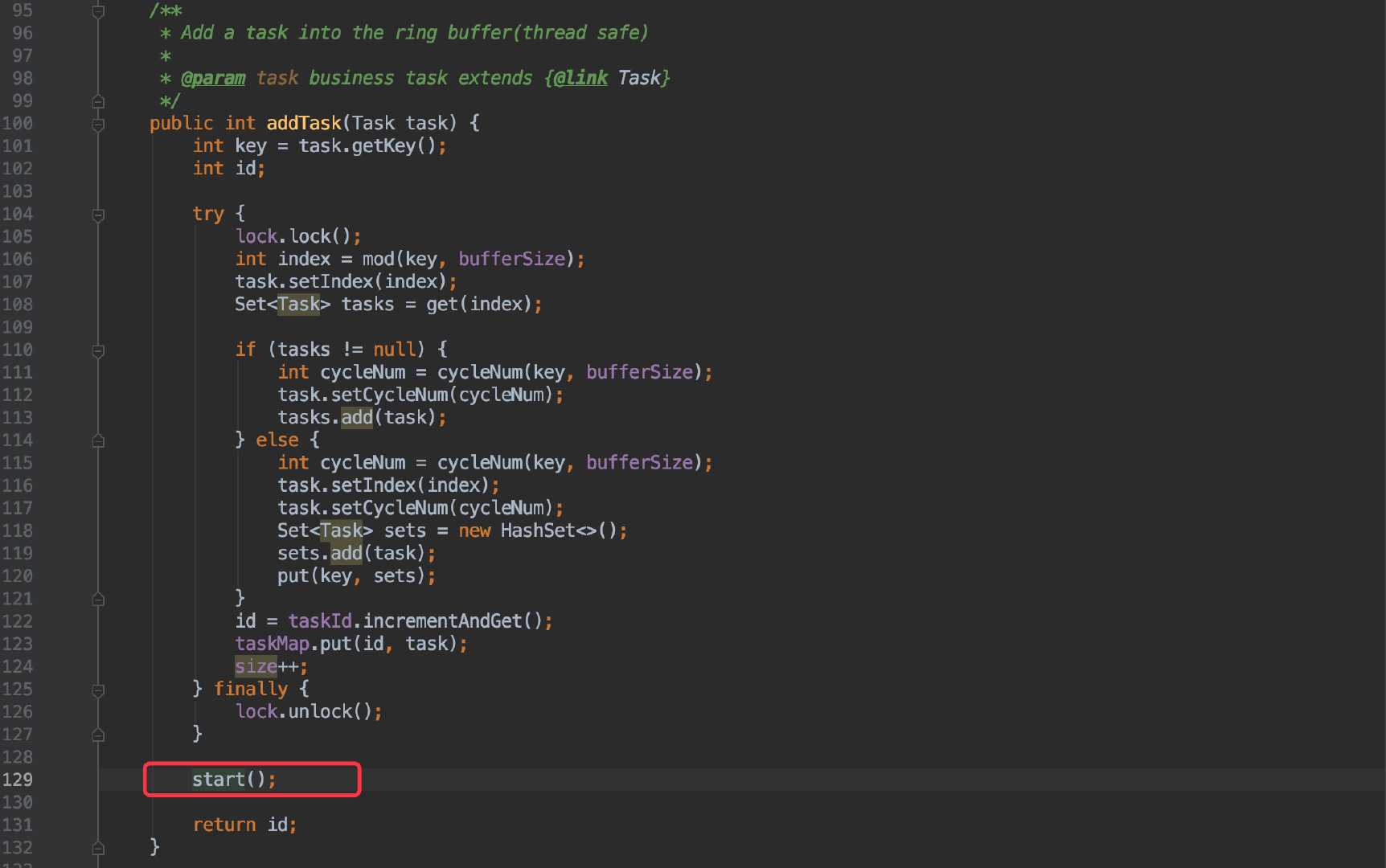Image resolution: width=1386 pixels, height=868 pixels.
Task: Click the 'public' keyword on line 100
Action: click(182, 123)
